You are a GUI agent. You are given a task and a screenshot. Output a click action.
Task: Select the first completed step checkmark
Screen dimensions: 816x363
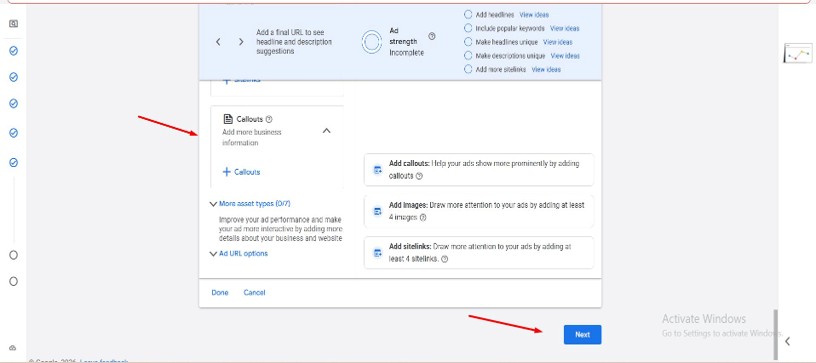tap(14, 50)
